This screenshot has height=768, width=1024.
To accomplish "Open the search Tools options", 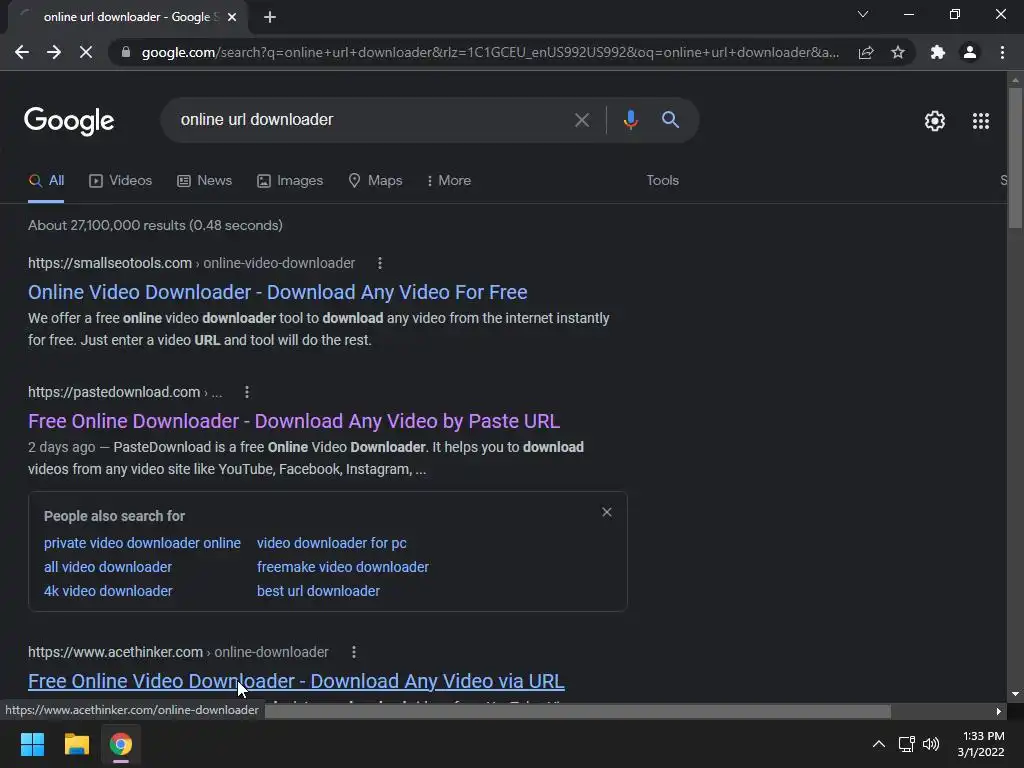I will (x=662, y=180).
